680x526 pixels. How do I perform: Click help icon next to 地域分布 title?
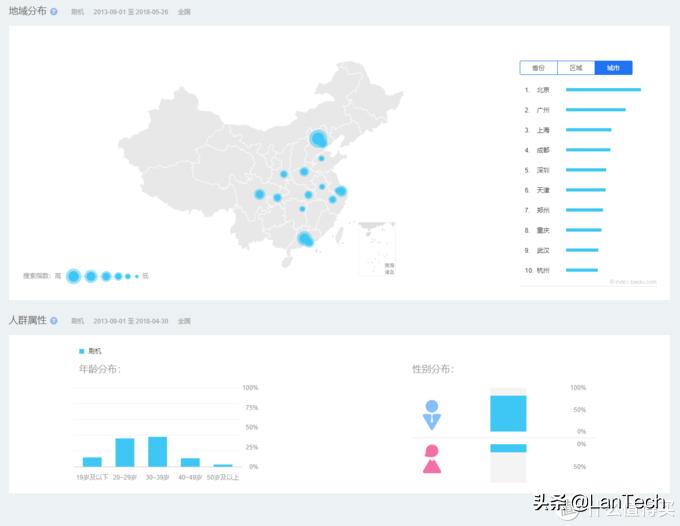pyautogui.click(x=54, y=12)
